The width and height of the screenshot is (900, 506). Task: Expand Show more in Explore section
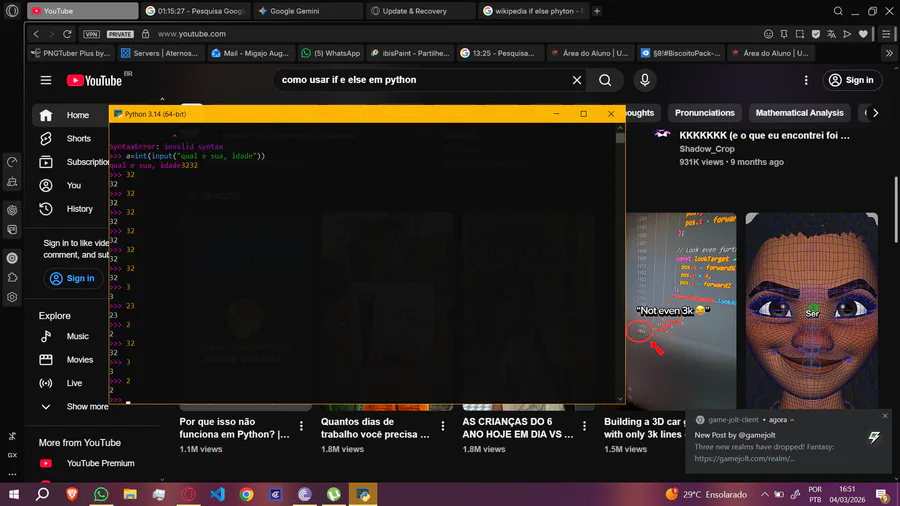tap(71, 407)
